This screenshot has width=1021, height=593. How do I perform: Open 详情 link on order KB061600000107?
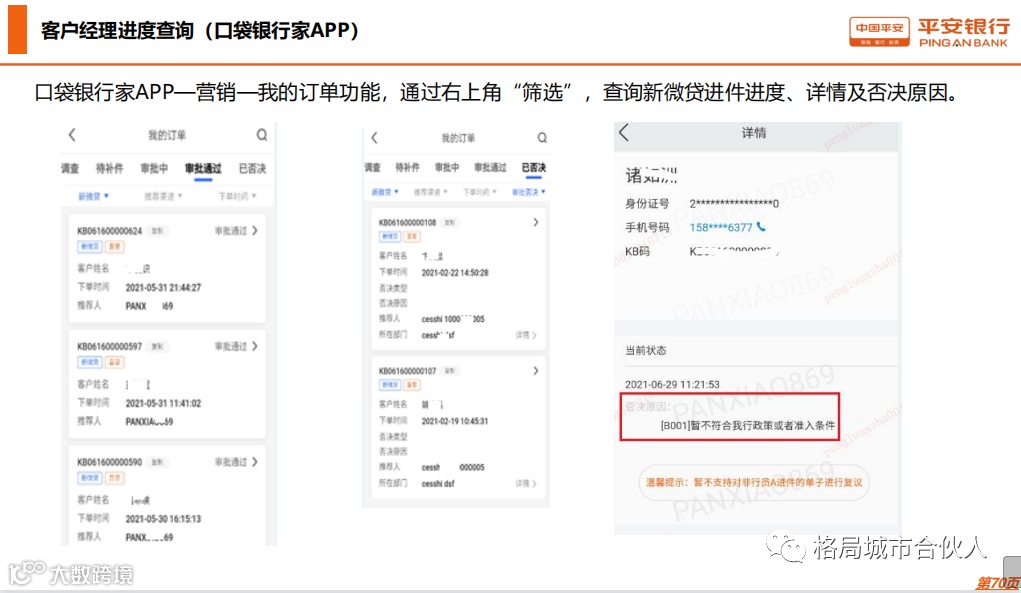[x=526, y=484]
